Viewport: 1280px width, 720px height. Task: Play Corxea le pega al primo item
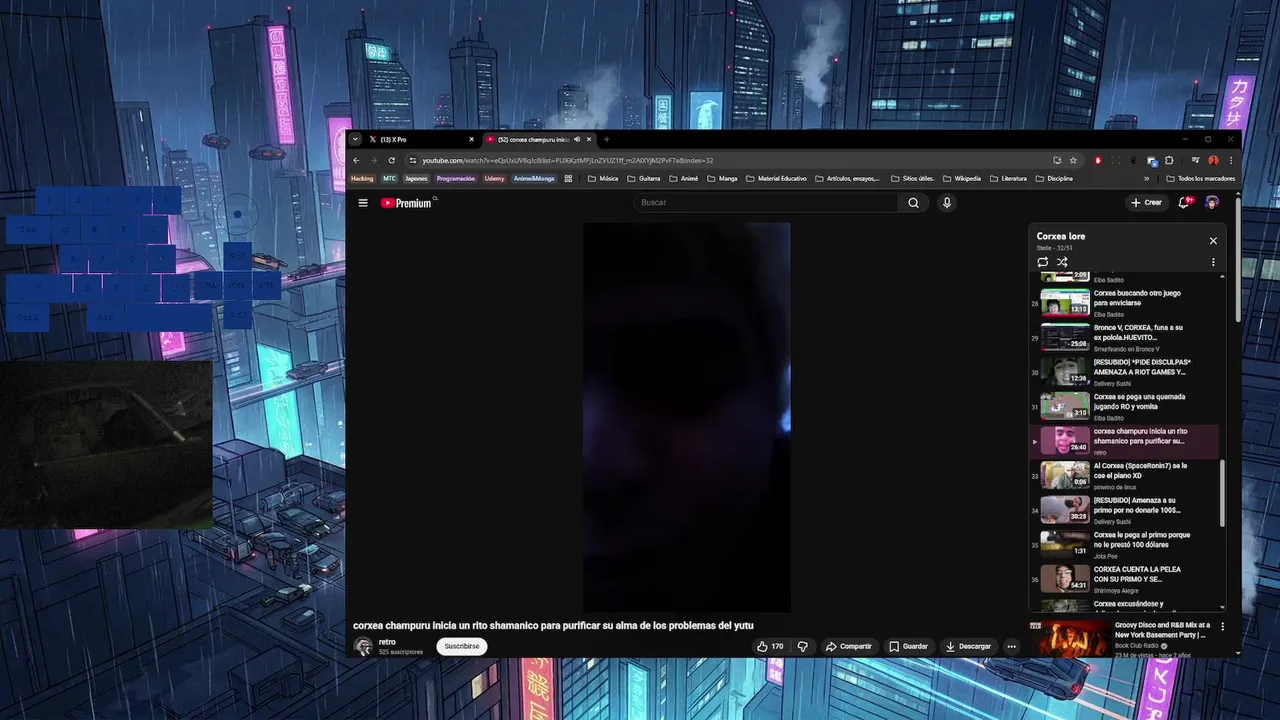pos(1124,544)
